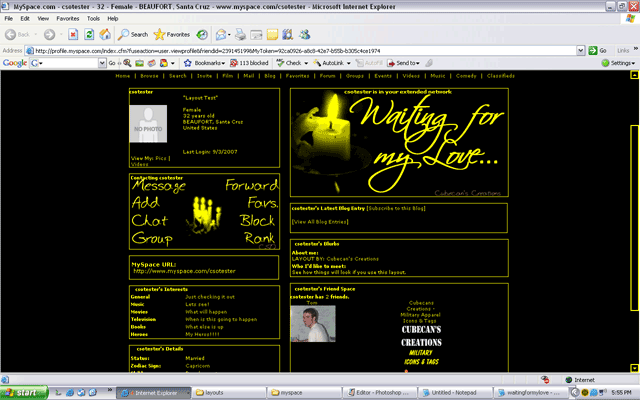Image resolution: width=640 pixels, height=400 pixels.
Task: Click the Edit page toolbar icon
Action: 256,35
